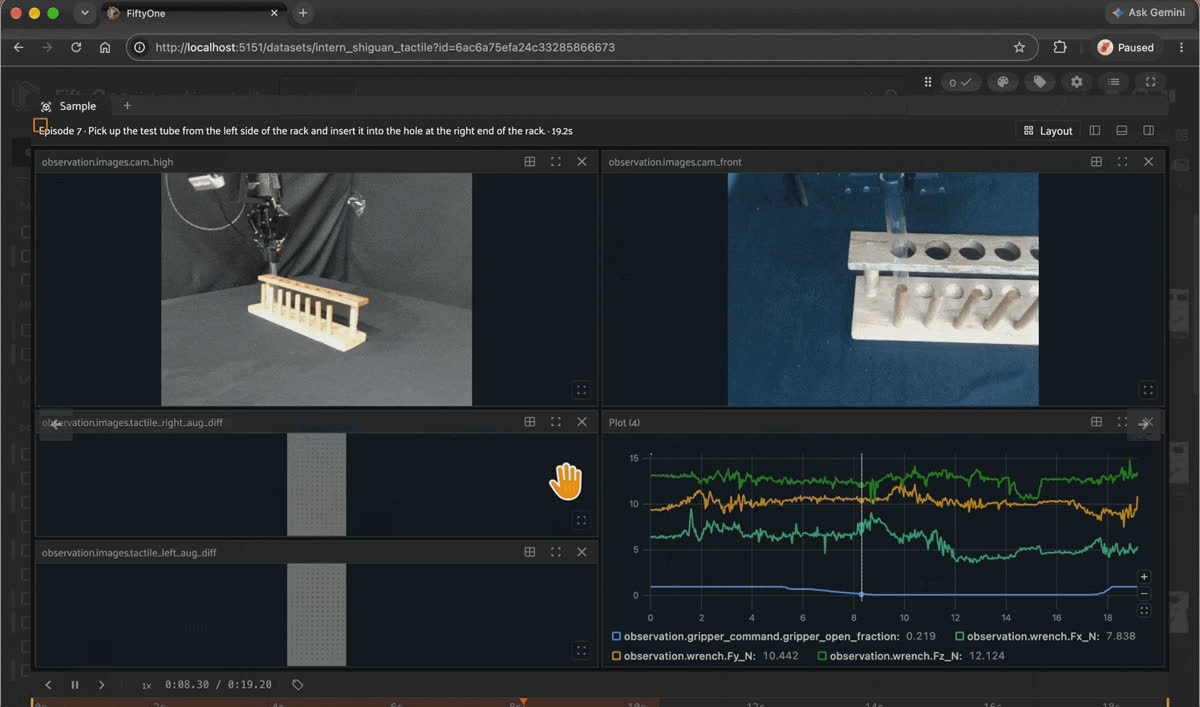Maximize the cam_front panel

(1122, 162)
